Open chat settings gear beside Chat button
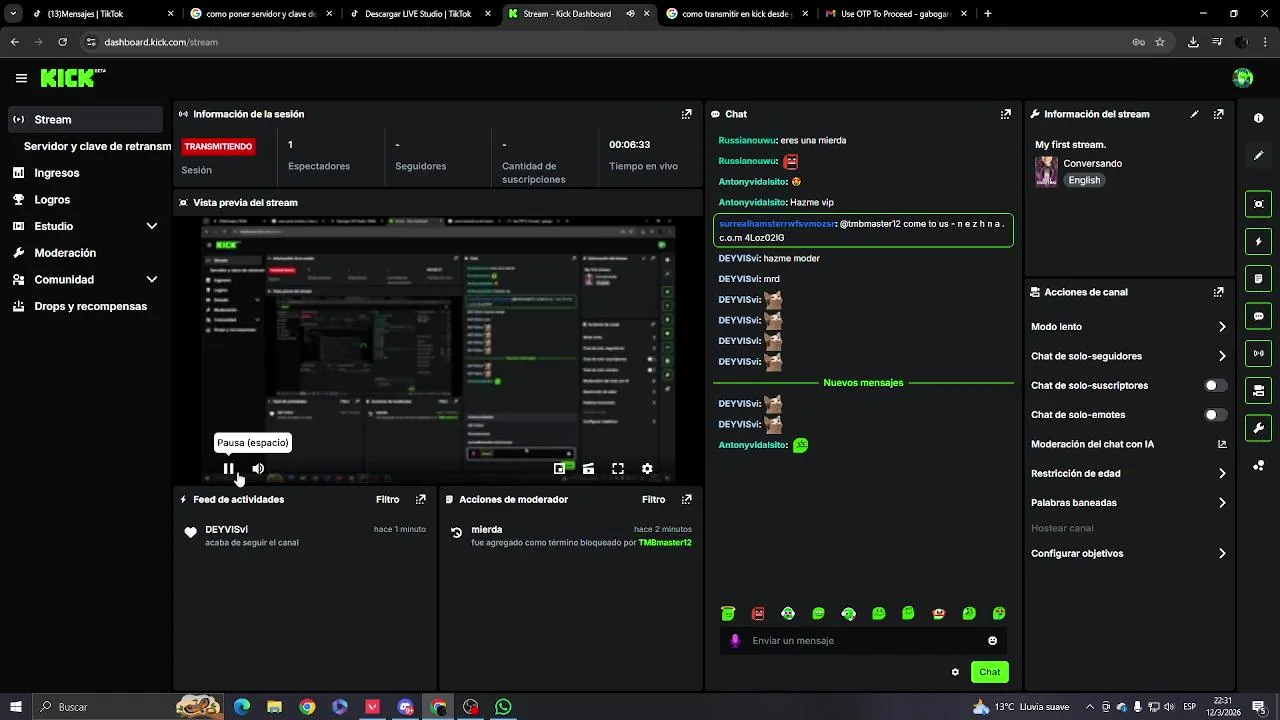The image size is (1280, 720). tap(955, 672)
